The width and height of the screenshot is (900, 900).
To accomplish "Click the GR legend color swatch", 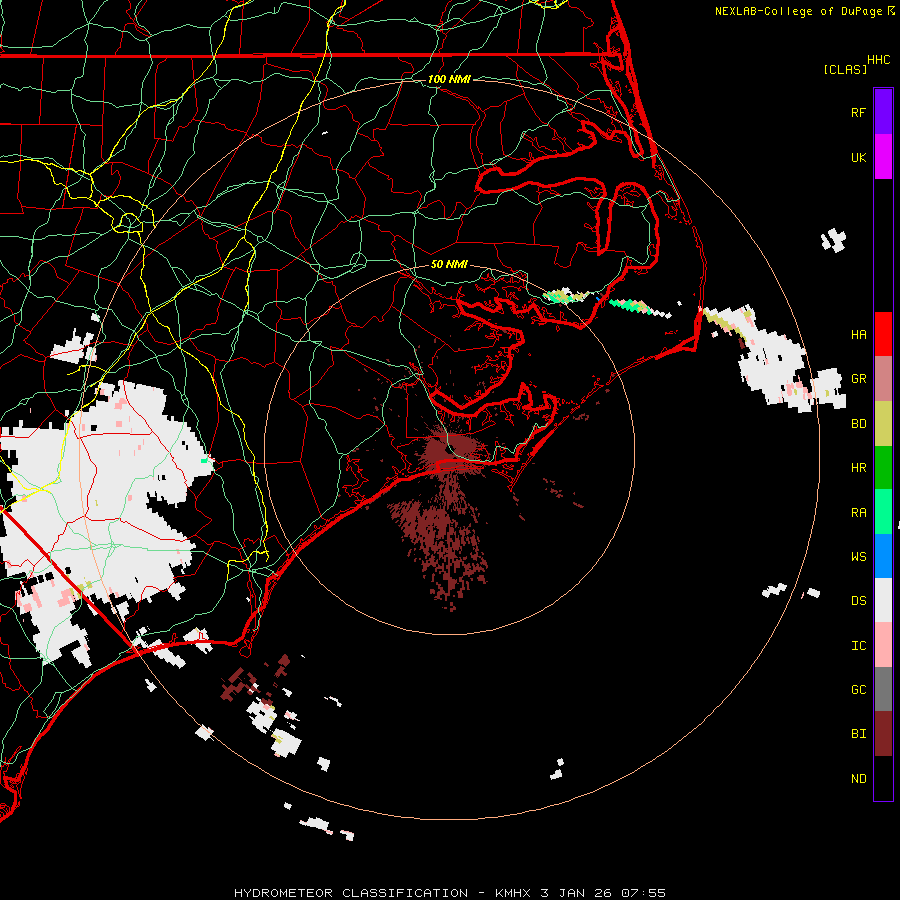I will (x=883, y=379).
